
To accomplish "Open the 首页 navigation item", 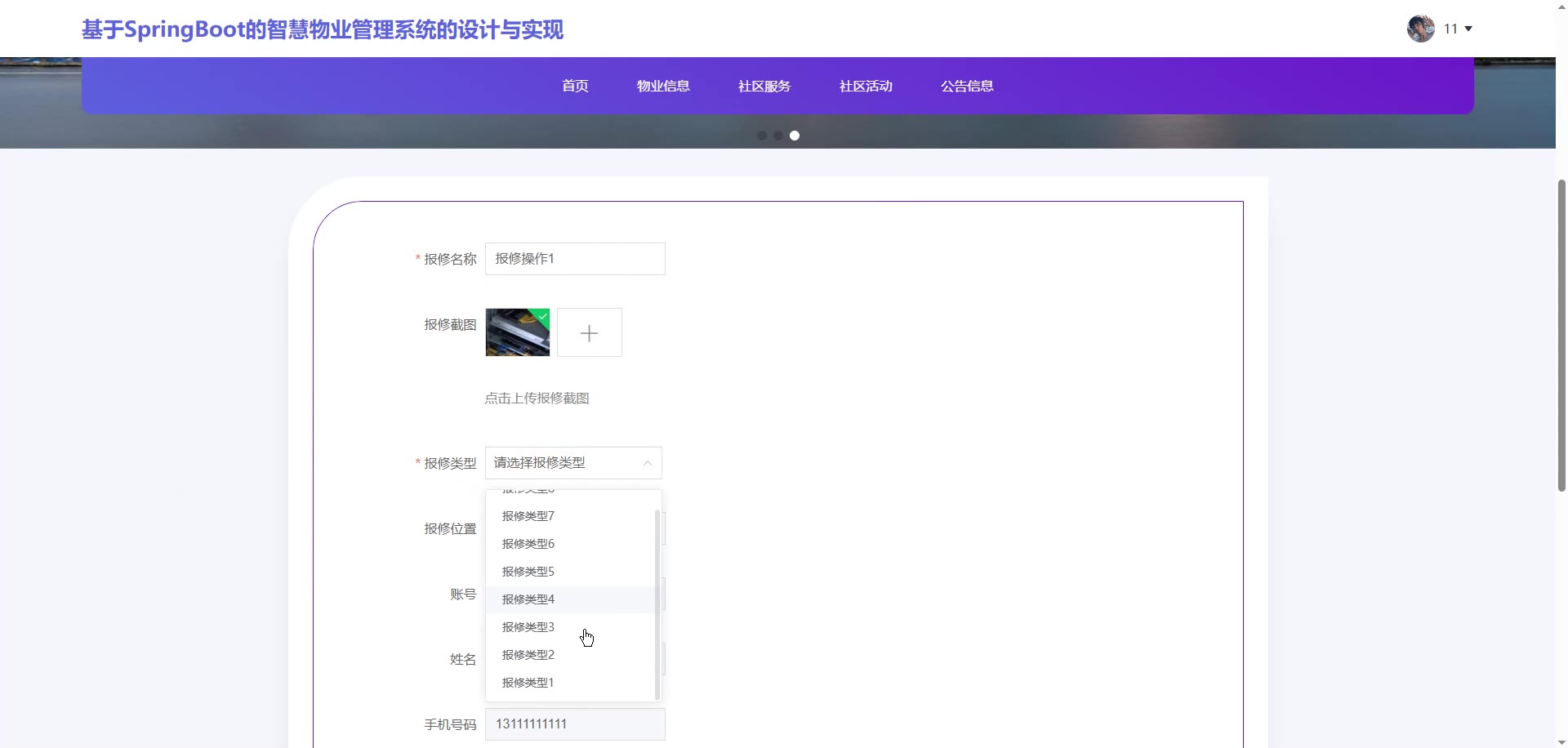I will pos(575,86).
